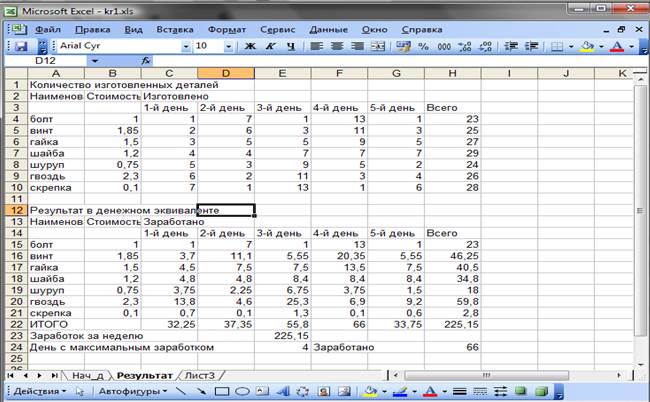The image size is (650, 402).
Task: Select the Rectangle drawing tool
Action: coord(223,391)
